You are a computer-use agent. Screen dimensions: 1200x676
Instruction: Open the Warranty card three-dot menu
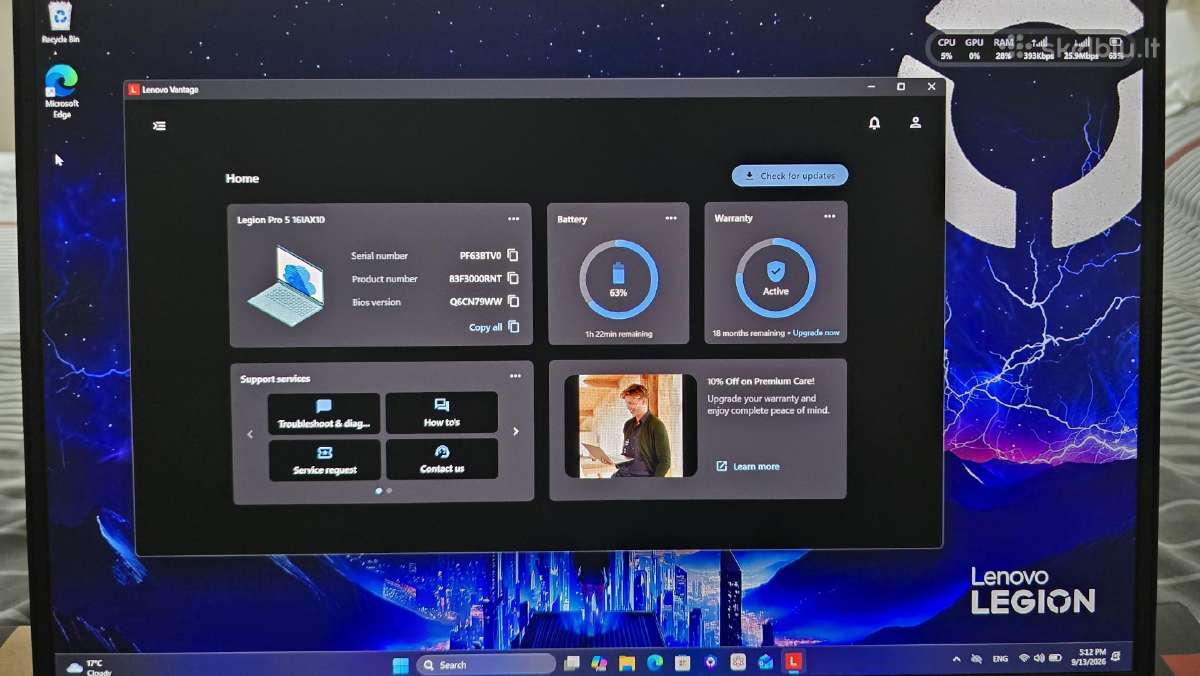pyautogui.click(x=829, y=216)
